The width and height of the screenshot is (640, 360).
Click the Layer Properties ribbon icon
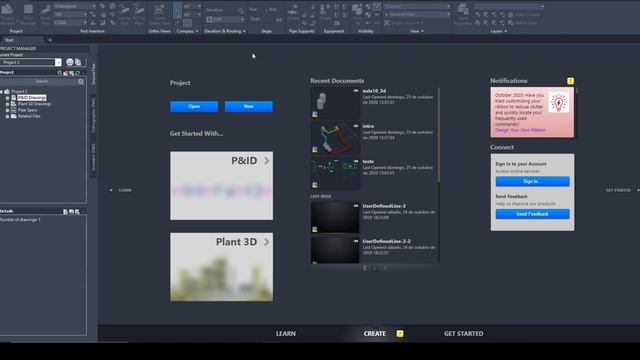(x=463, y=14)
